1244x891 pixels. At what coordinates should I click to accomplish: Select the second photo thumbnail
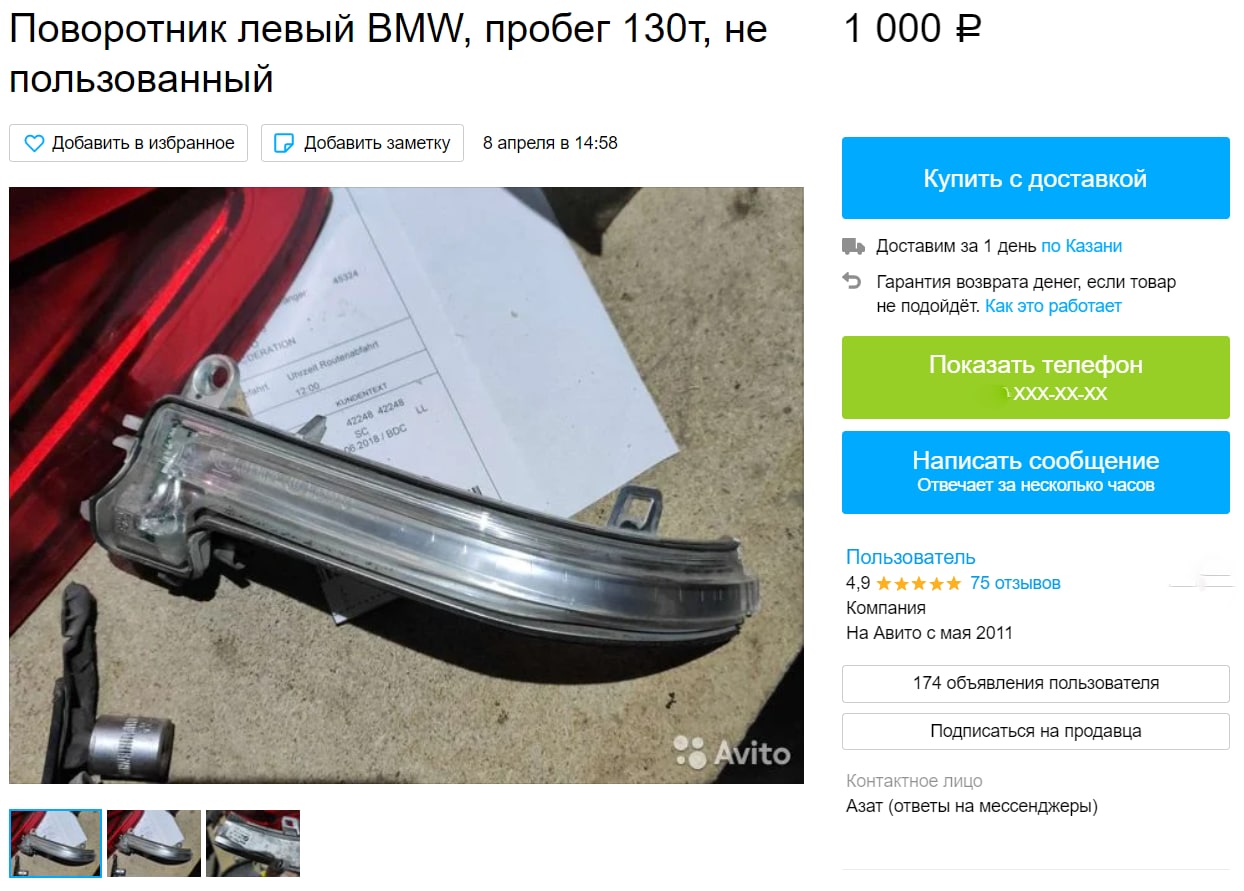[154, 843]
